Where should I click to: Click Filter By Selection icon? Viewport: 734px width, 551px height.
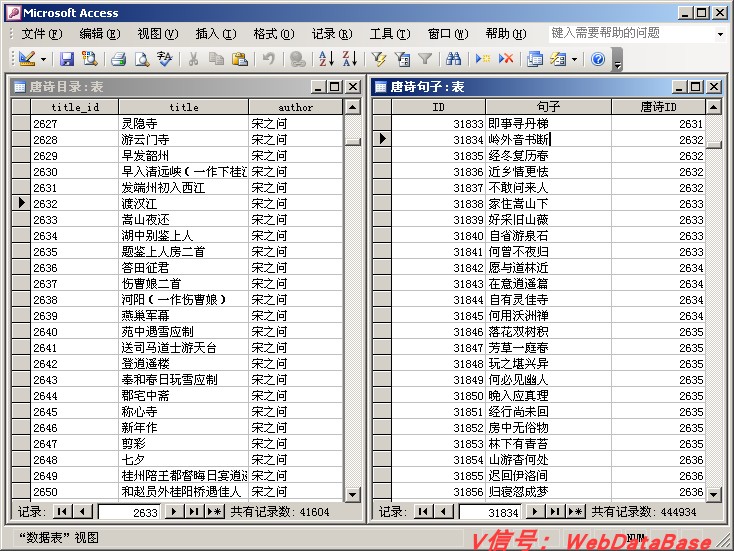(x=378, y=59)
